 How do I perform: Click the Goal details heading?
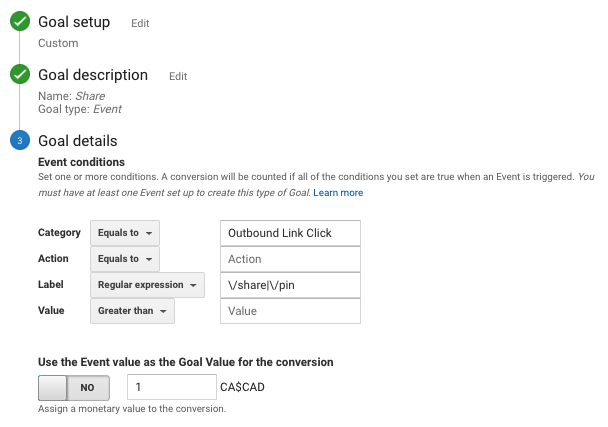pos(77,141)
